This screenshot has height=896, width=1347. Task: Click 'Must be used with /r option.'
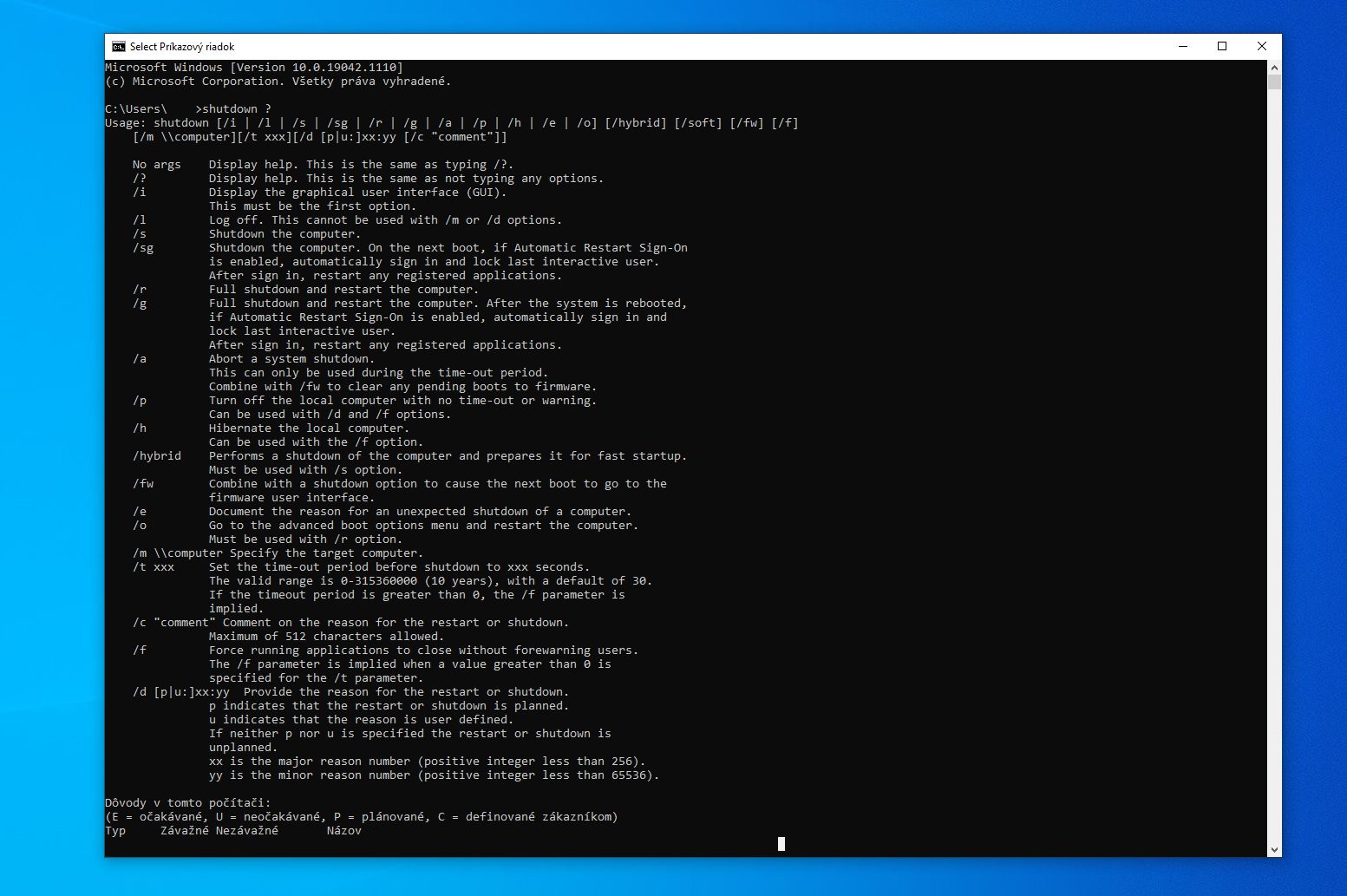[306, 540]
